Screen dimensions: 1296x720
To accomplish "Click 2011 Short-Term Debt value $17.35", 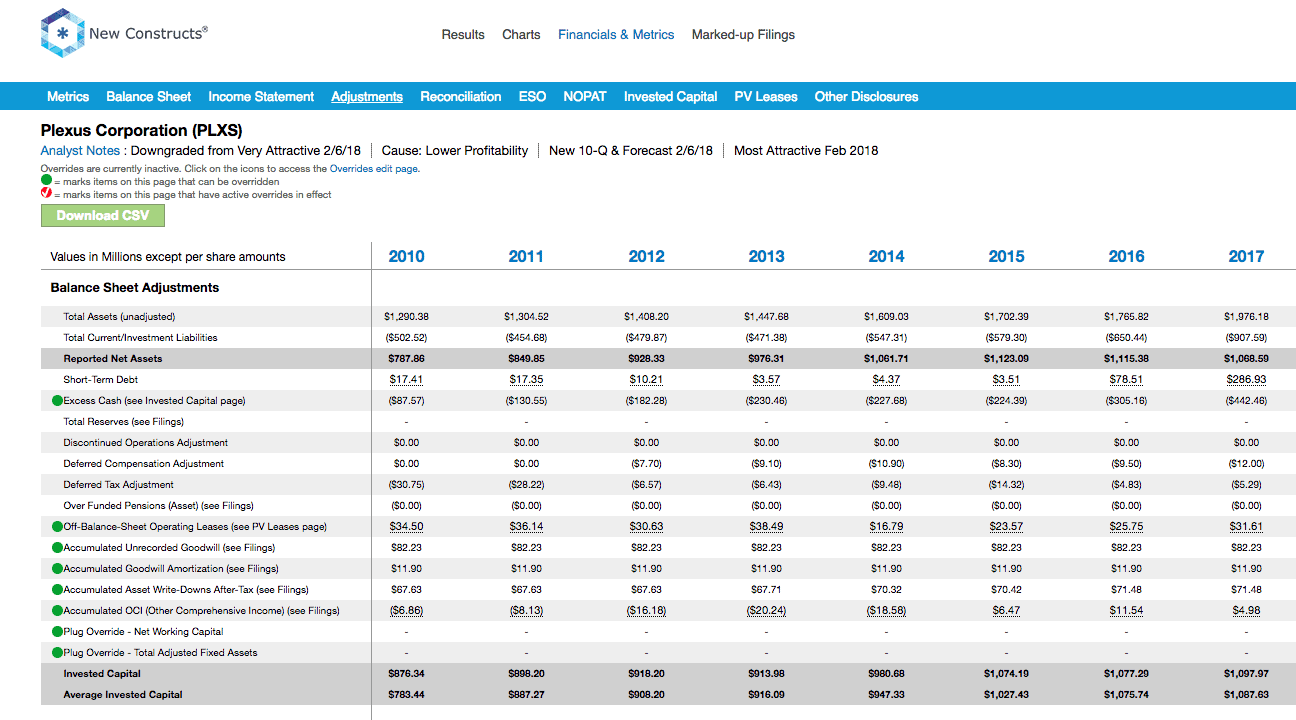I will [x=526, y=380].
